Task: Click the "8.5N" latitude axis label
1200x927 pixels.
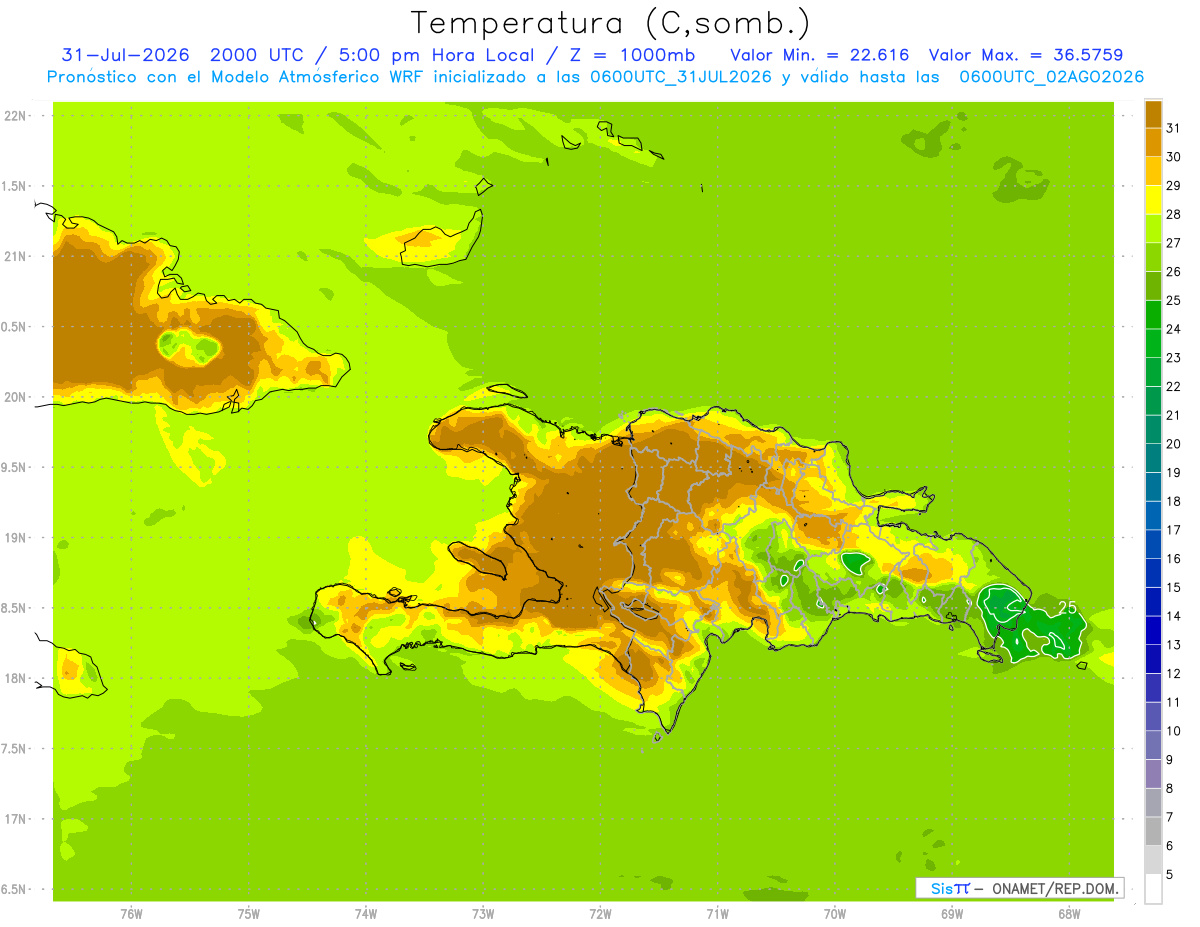Action: [x=15, y=608]
